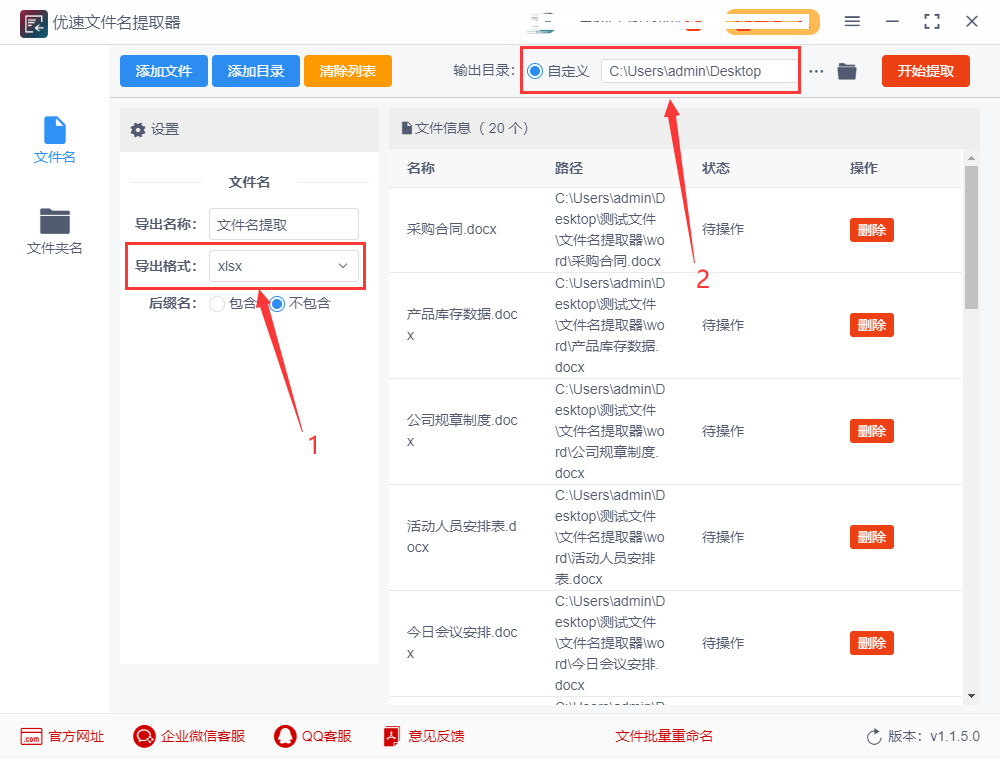Select file name 公司规章制度.docx
The height and width of the screenshot is (760, 1000).
(462, 430)
